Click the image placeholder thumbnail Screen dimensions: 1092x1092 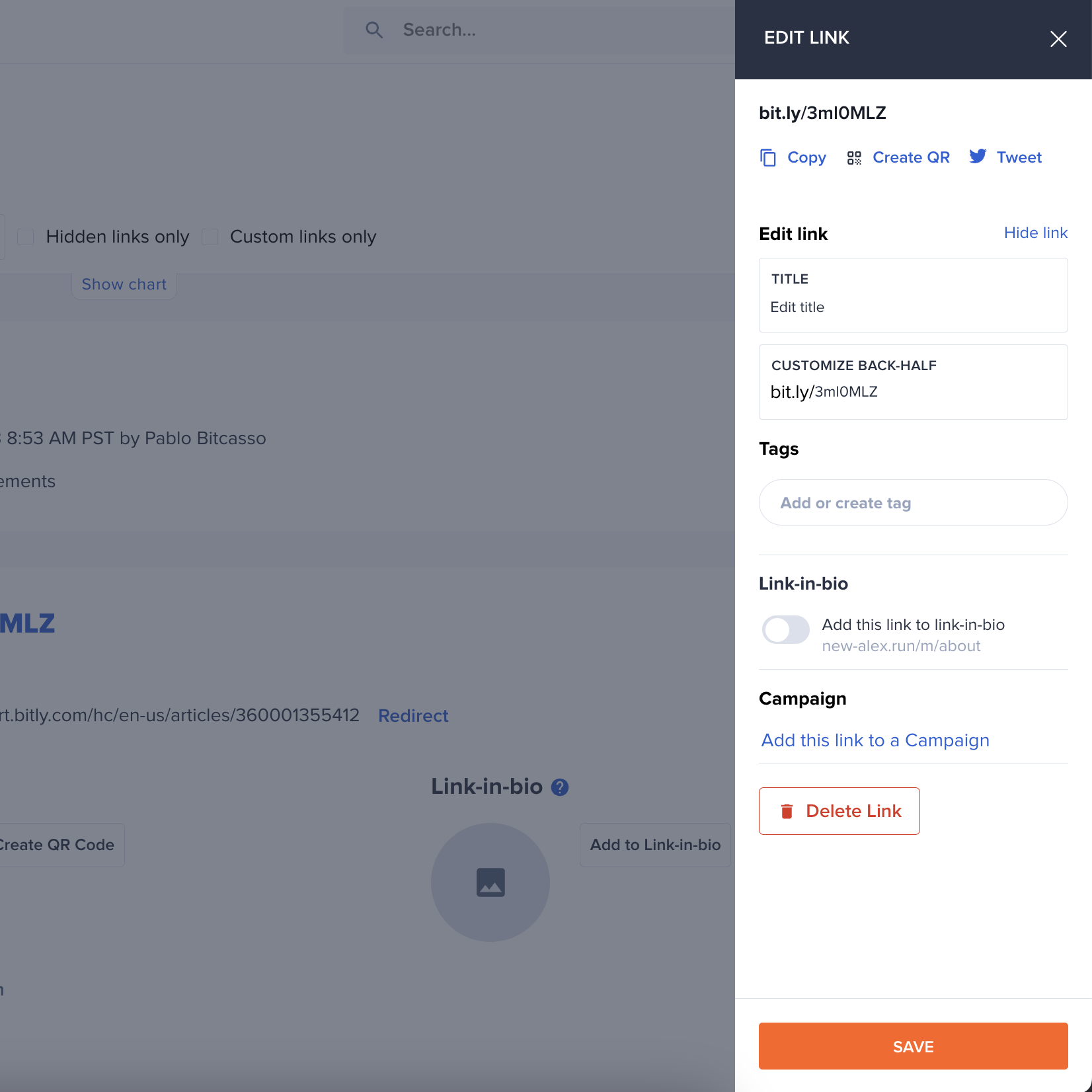[490, 882]
